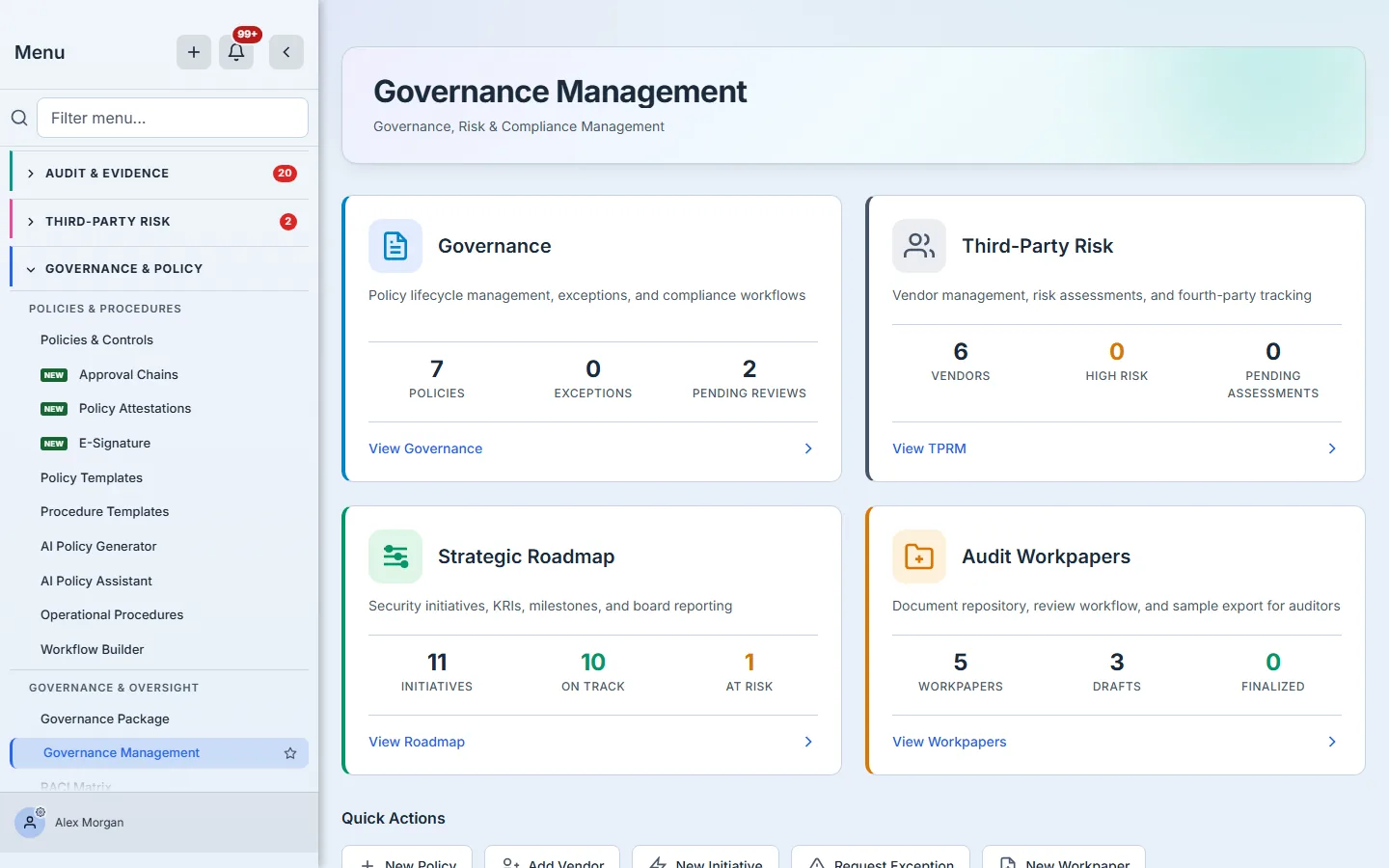Click View TPRM link
Screen dimensions: 1389x868
[x=929, y=448]
